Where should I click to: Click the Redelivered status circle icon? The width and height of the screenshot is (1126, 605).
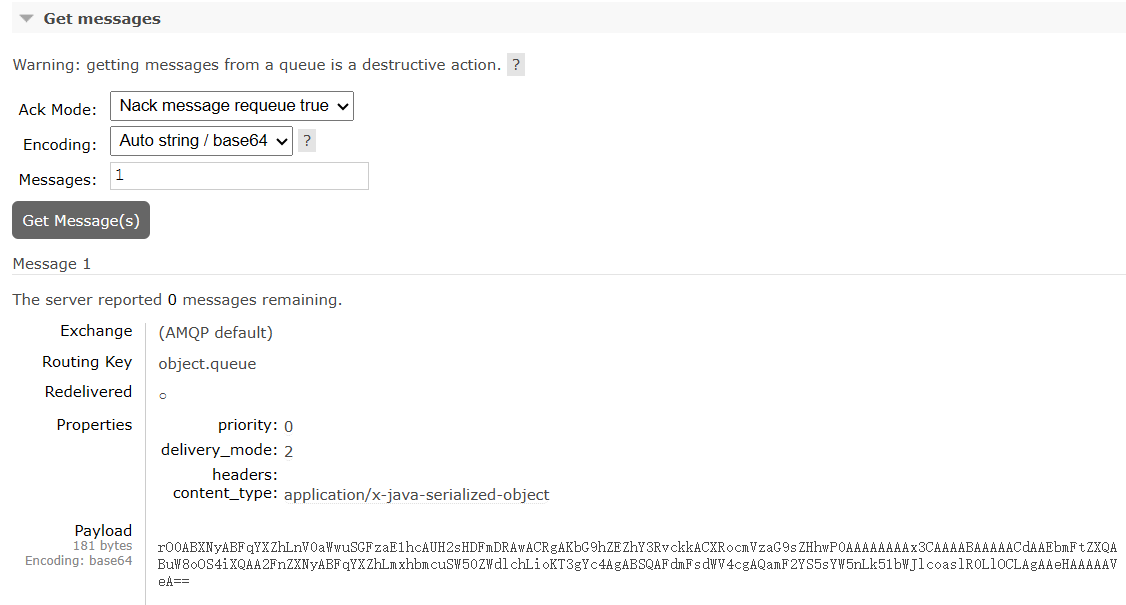(x=163, y=396)
